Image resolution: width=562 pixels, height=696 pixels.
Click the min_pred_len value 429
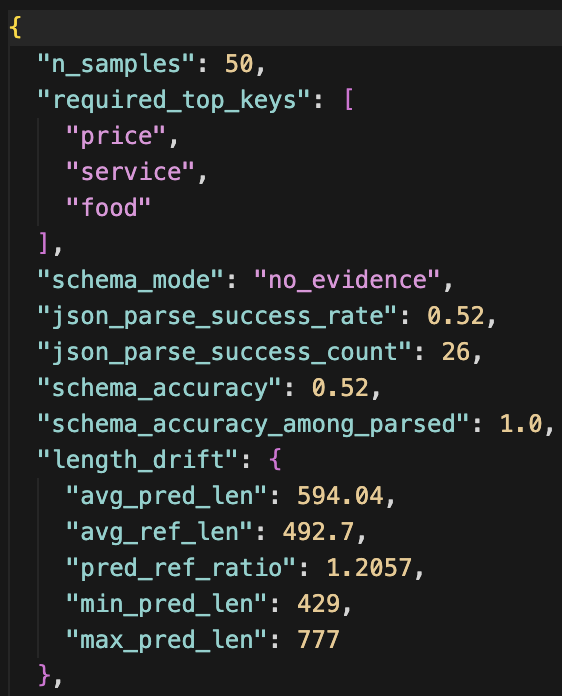318,604
